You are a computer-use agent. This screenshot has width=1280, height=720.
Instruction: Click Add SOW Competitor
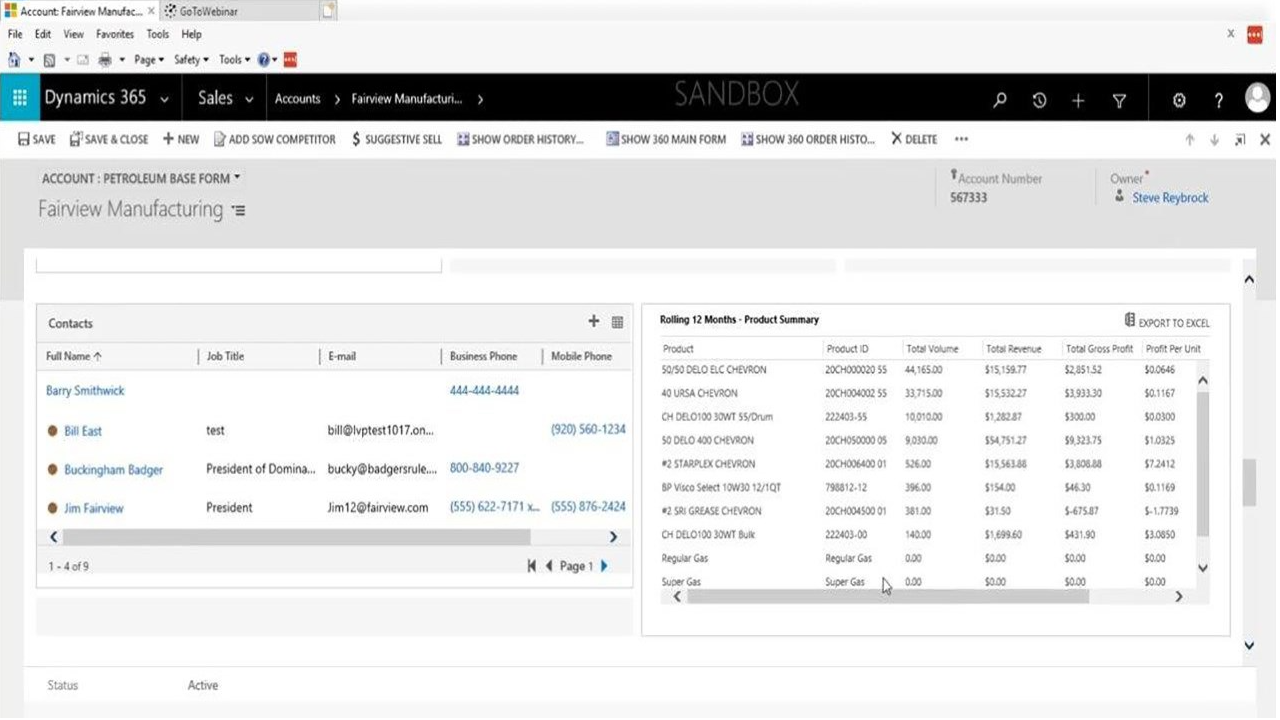click(275, 139)
